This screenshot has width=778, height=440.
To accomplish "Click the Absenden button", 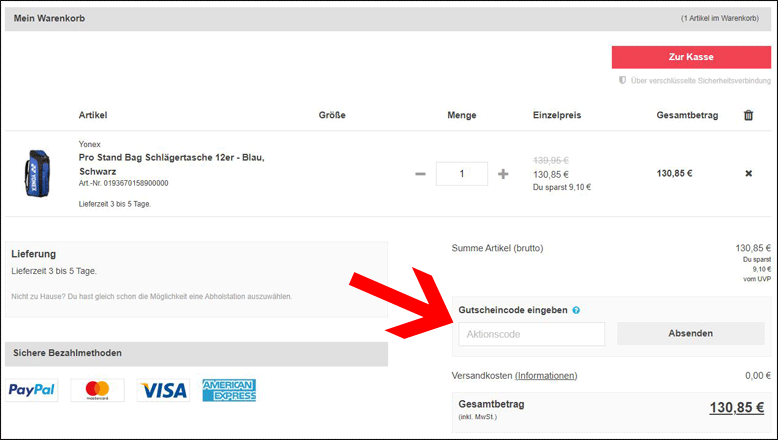I will pos(691,333).
